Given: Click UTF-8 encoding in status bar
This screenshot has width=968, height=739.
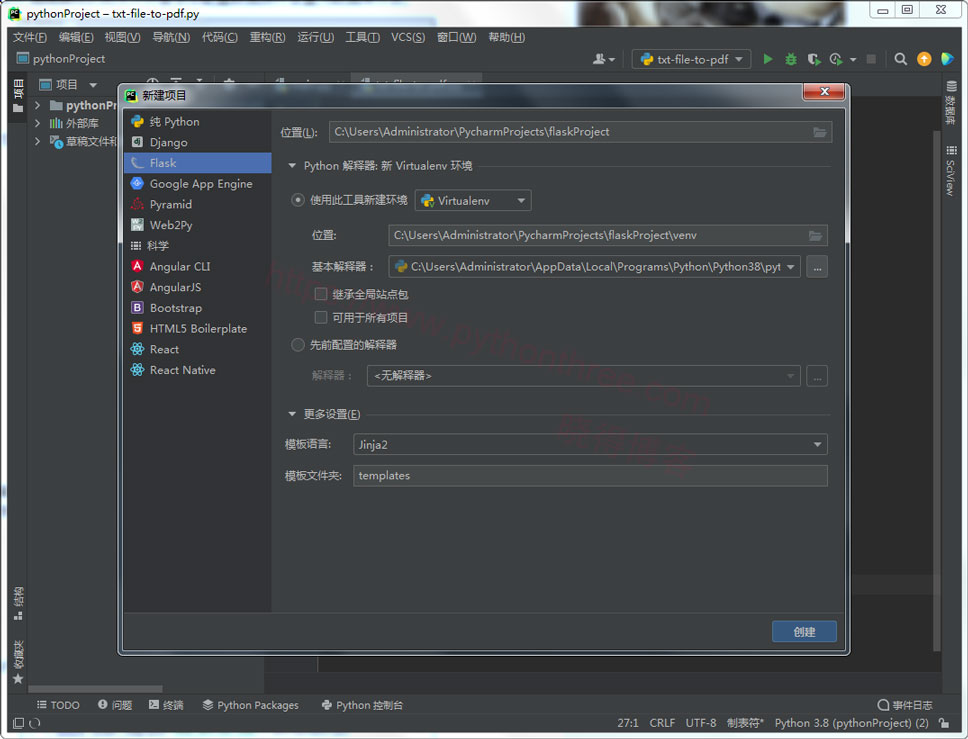Looking at the screenshot, I should pos(701,723).
